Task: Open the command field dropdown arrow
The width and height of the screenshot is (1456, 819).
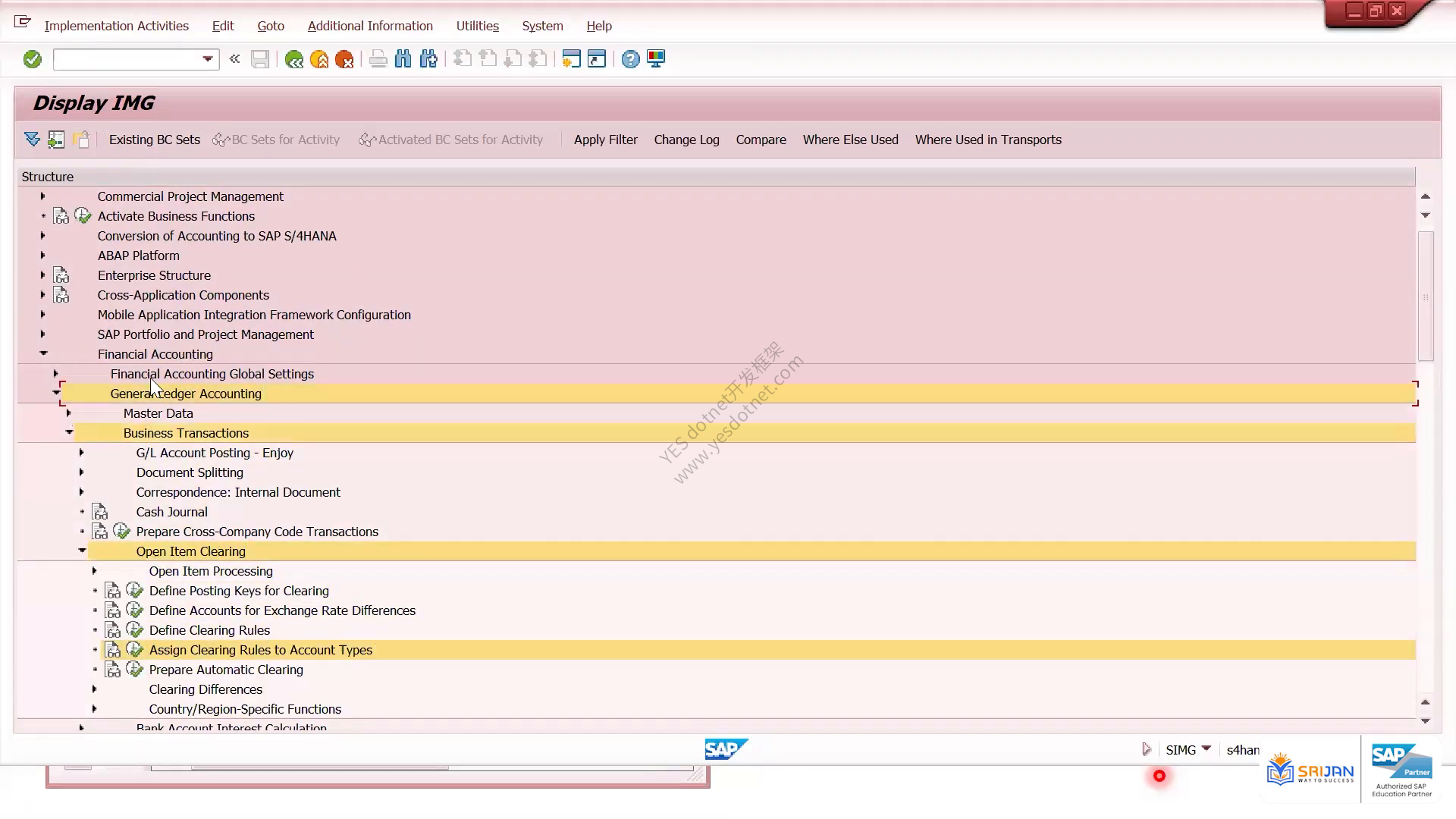Action: (208, 59)
